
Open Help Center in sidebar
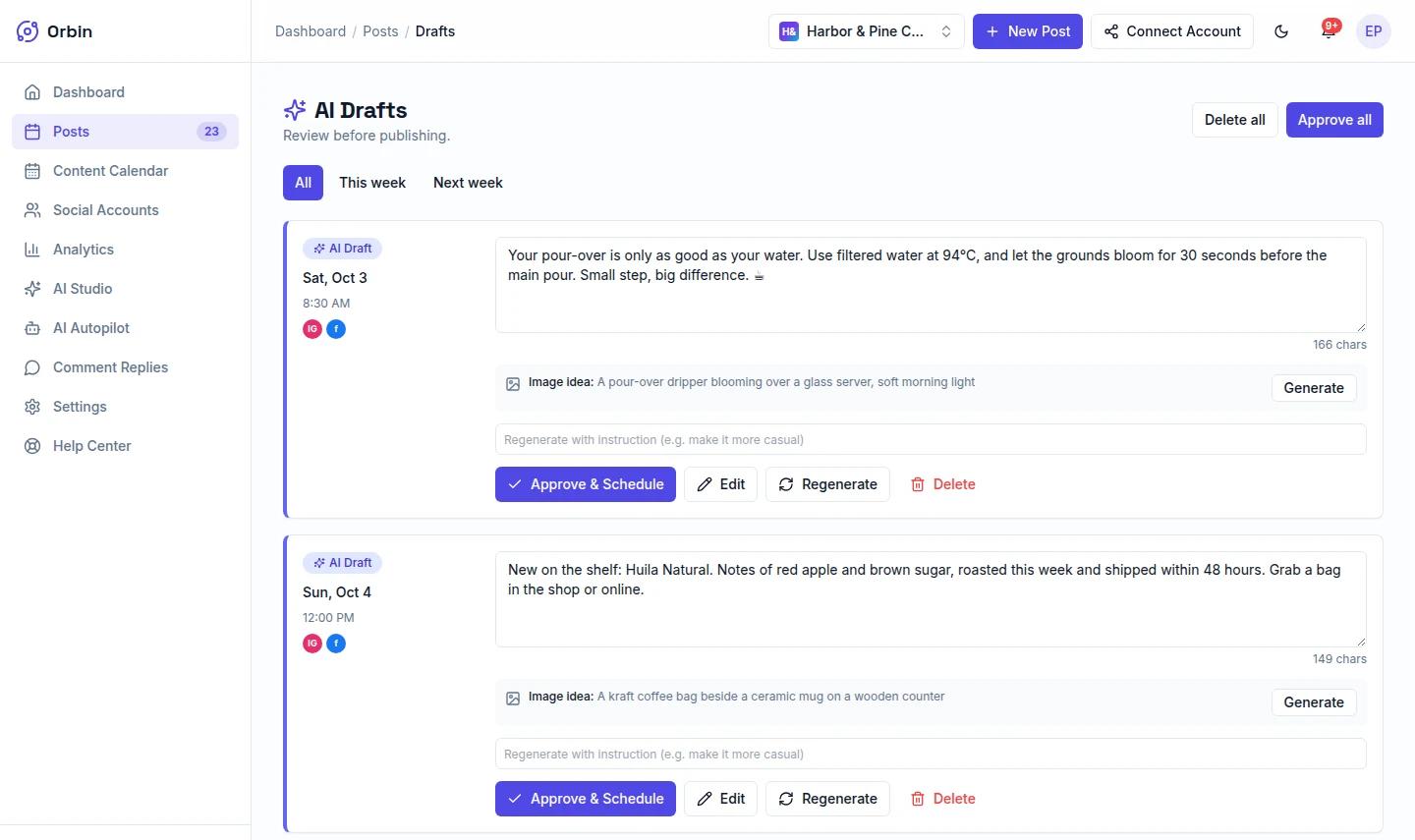coord(125,446)
